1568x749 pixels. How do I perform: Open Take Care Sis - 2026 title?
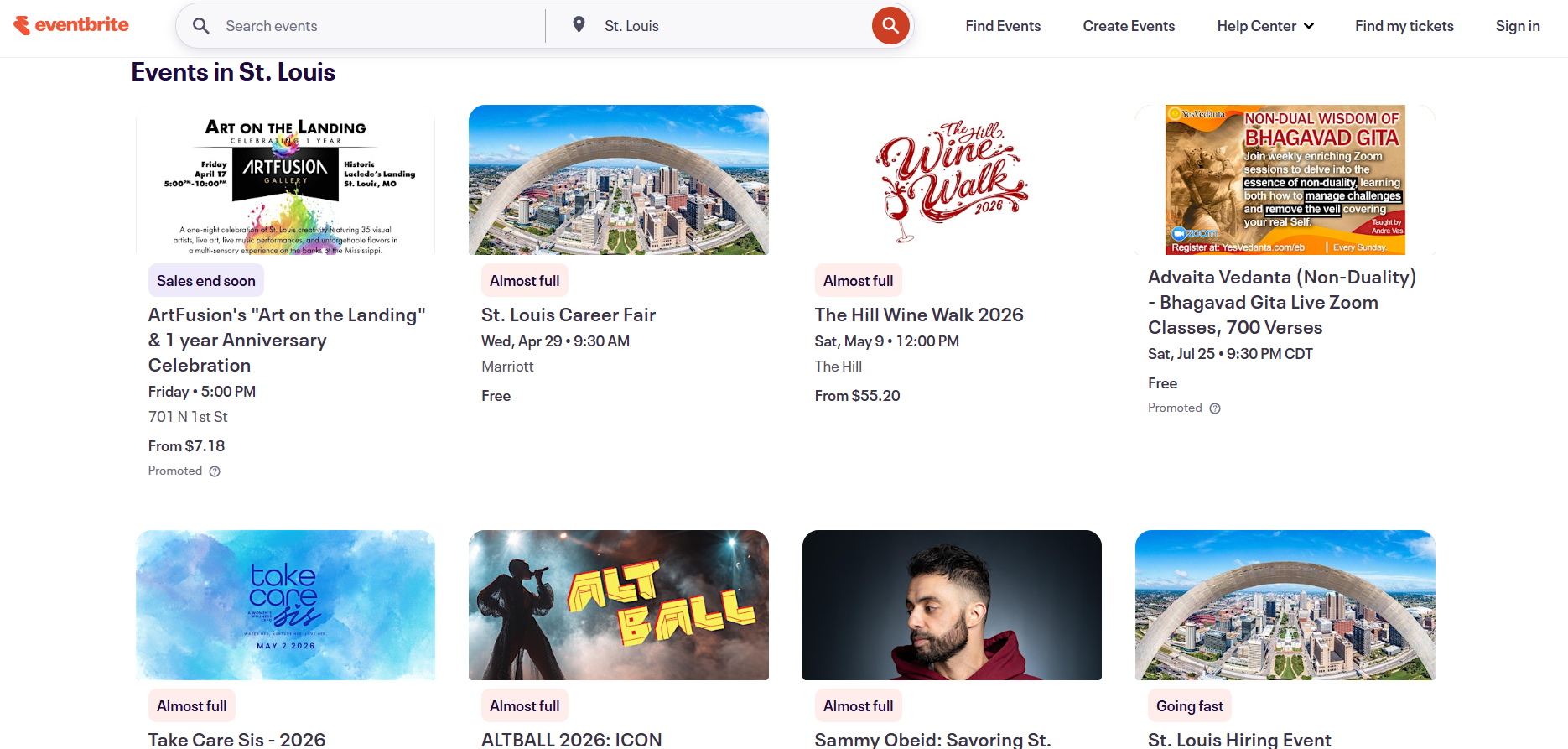(236, 739)
